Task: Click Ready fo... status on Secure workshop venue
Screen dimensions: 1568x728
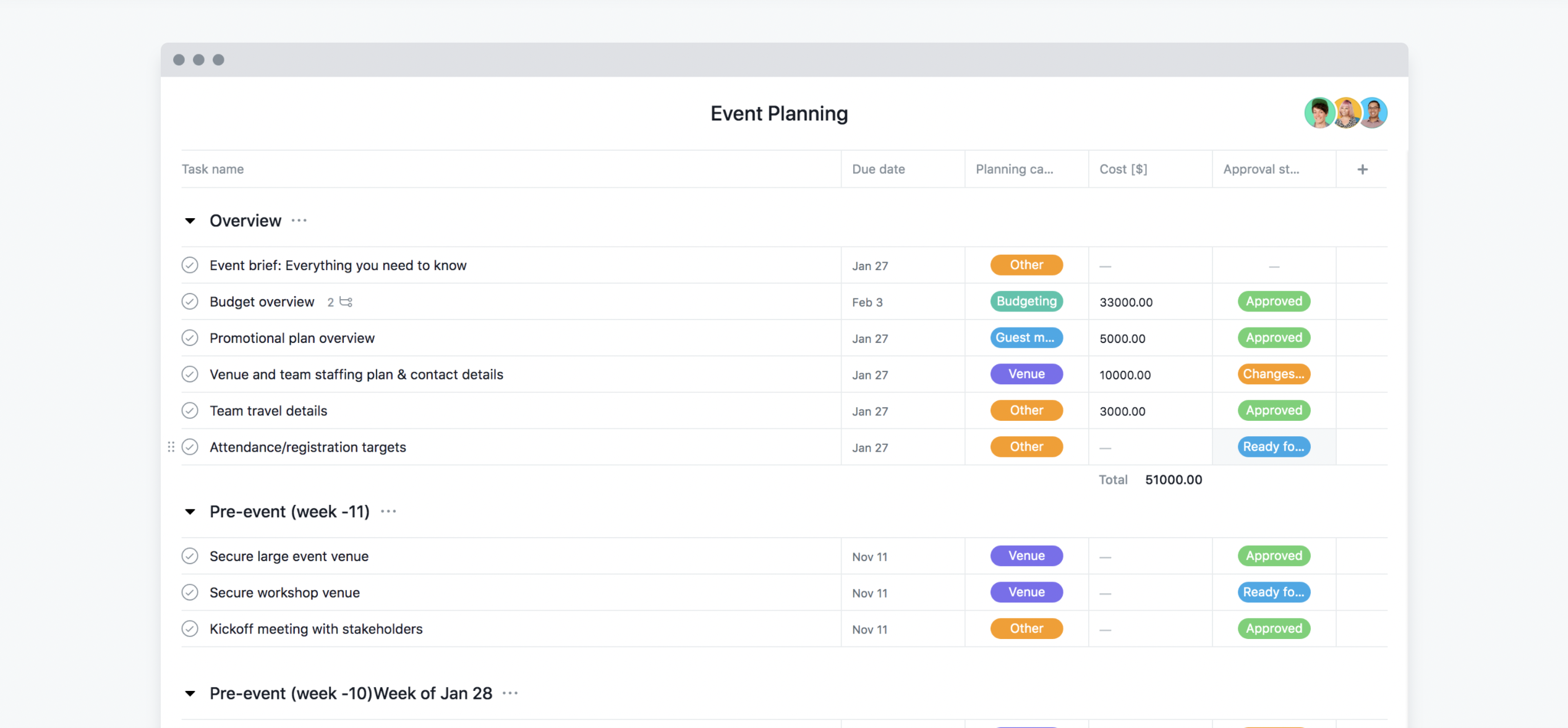Action: click(x=1274, y=593)
